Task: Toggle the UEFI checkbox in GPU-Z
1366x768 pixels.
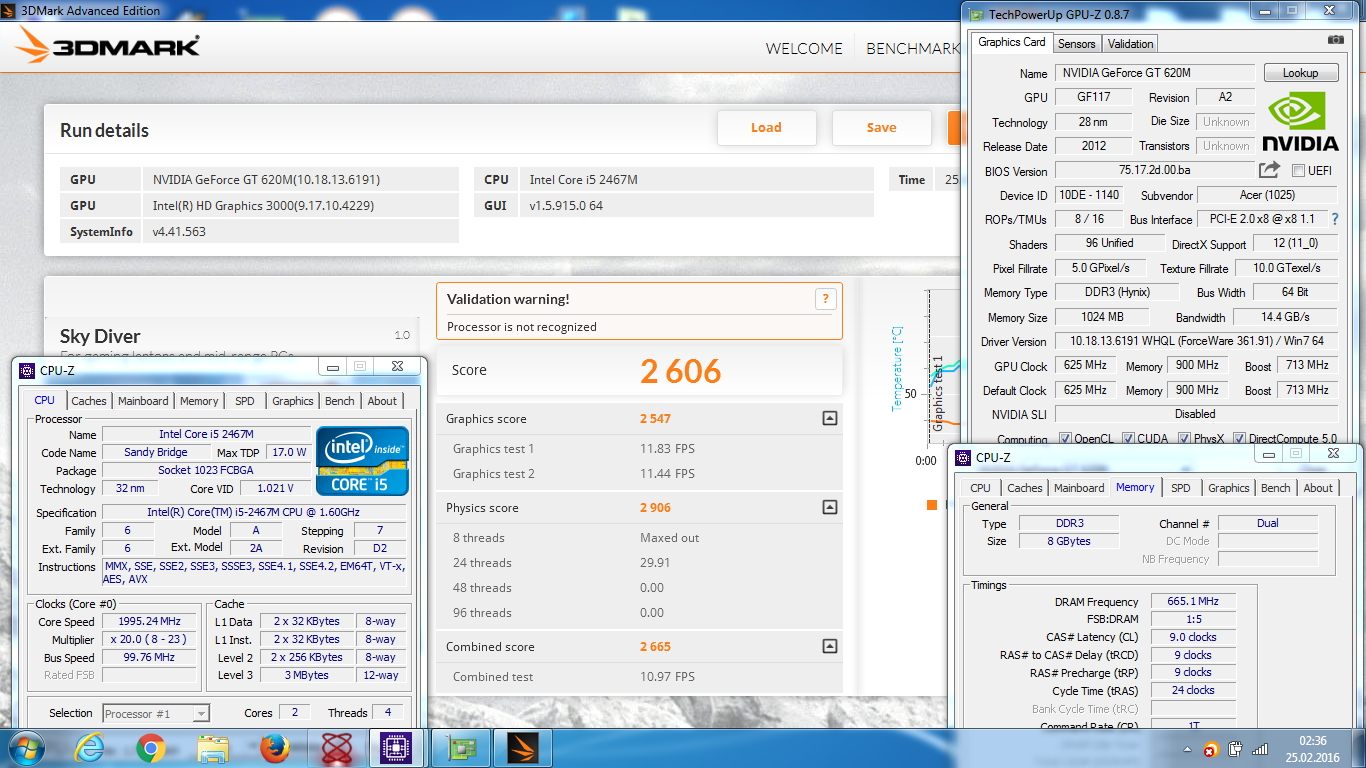Action: (1298, 171)
